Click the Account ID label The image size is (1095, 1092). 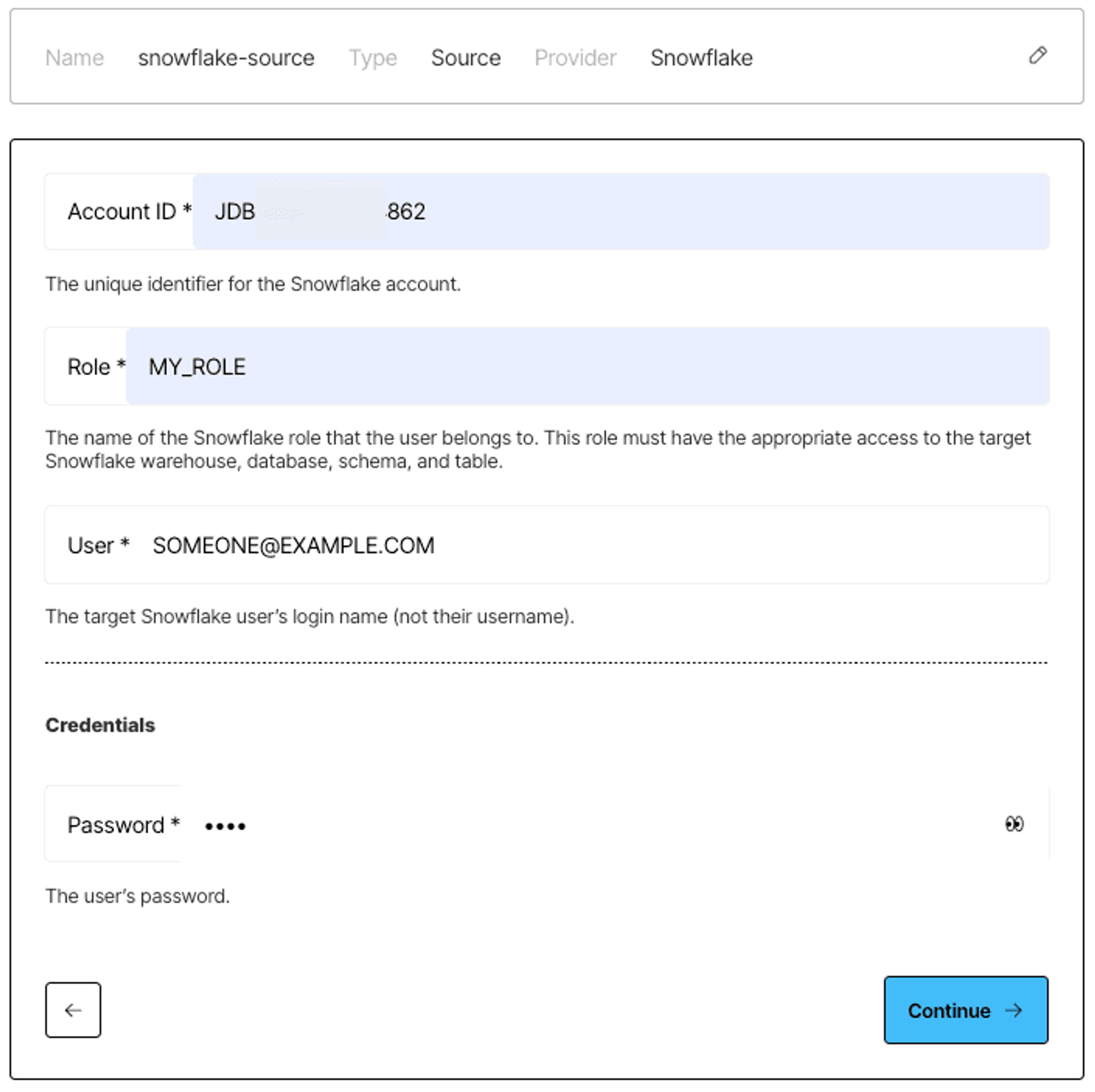[x=130, y=211]
